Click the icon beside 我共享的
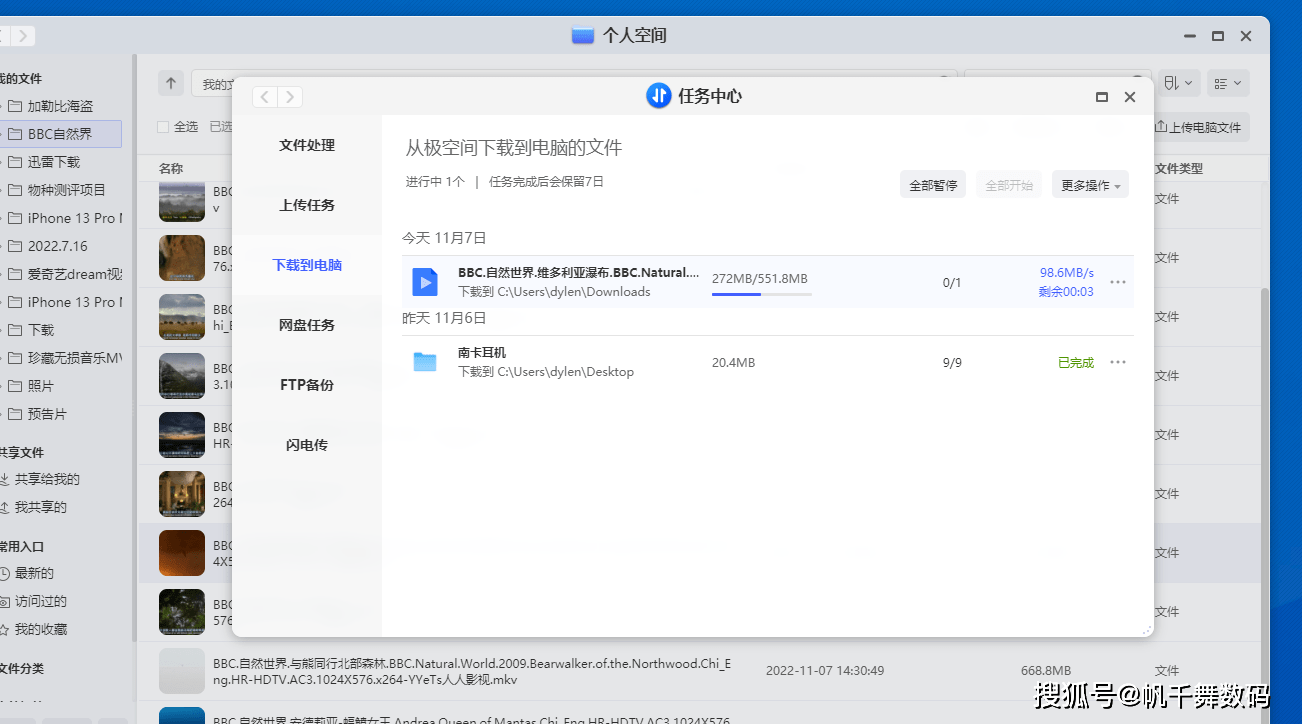Image resolution: width=1302 pixels, height=724 pixels. [5, 508]
